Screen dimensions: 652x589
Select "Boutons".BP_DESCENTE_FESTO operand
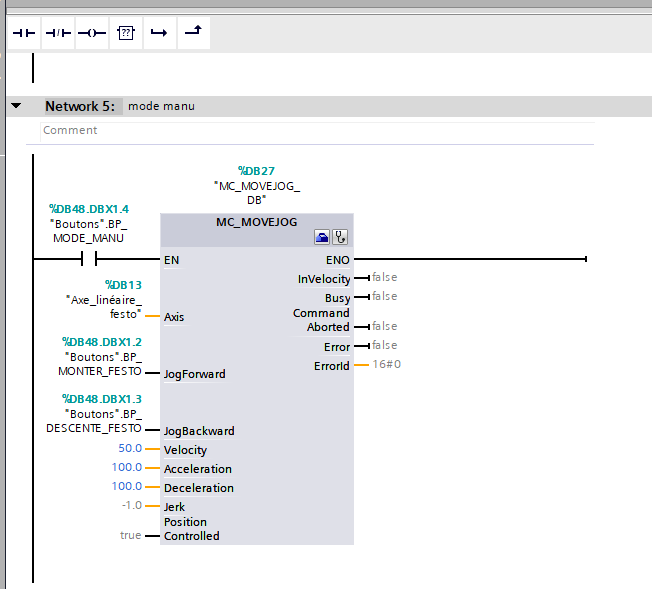point(94,421)
